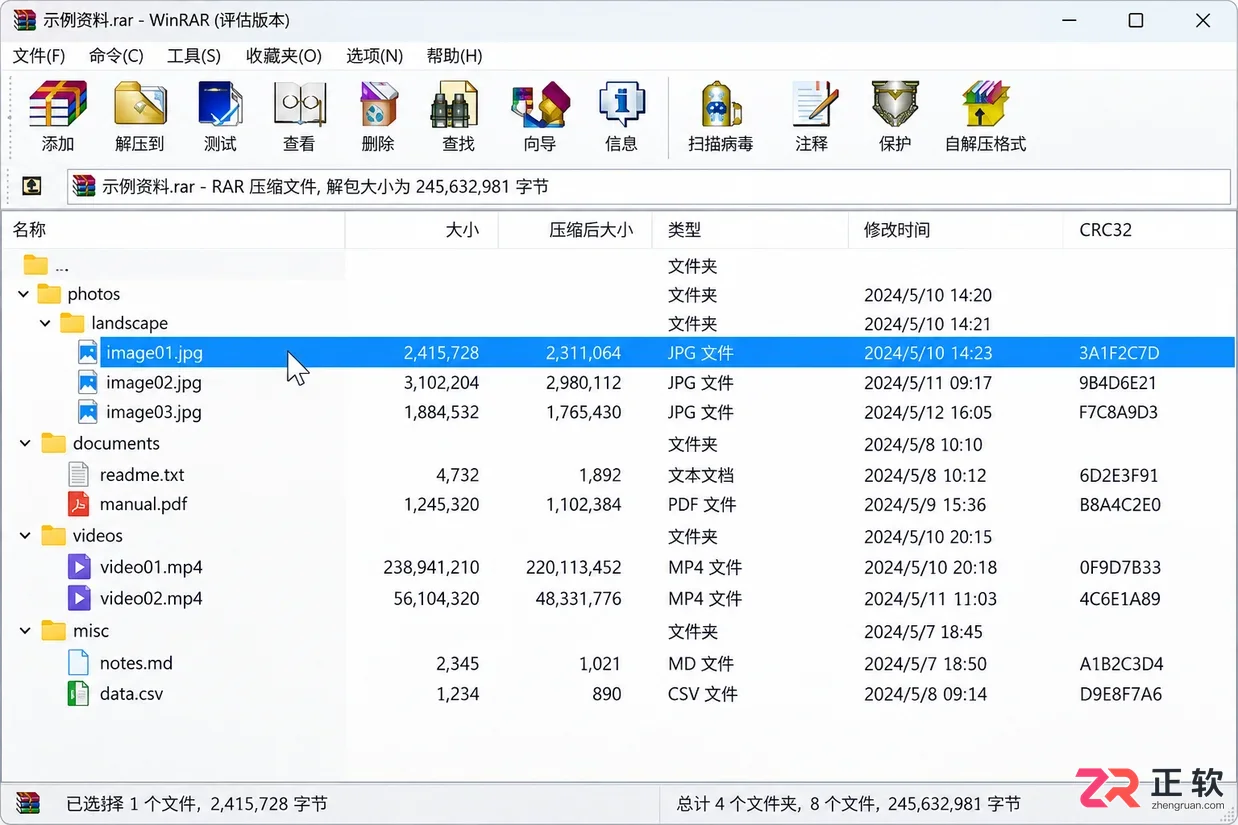This screenshot has width=1238, height=825.
Task: Open the 文件(F) menu
Action: point(39,56)
